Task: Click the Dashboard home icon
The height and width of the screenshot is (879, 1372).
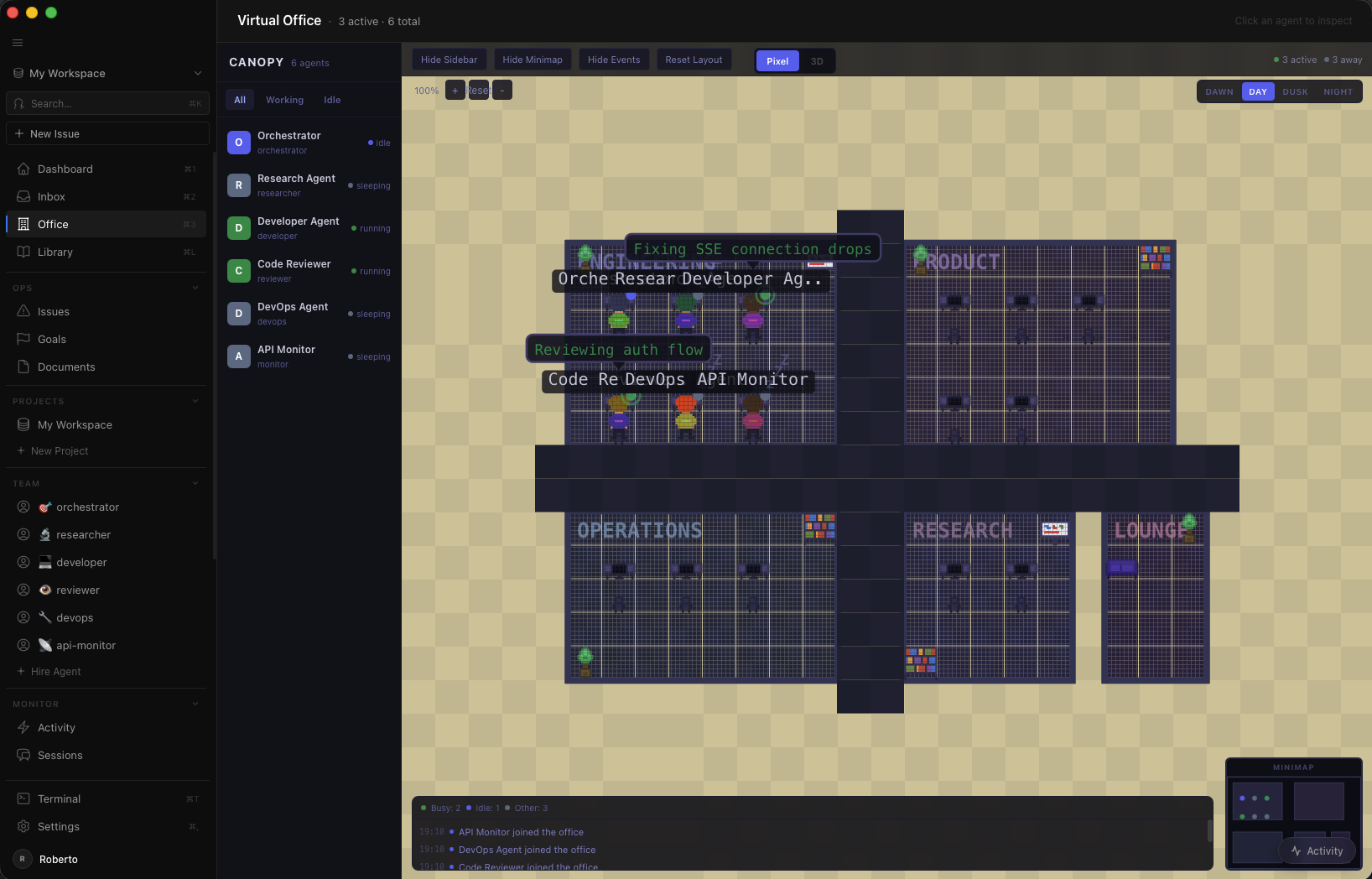Action: 23,169
